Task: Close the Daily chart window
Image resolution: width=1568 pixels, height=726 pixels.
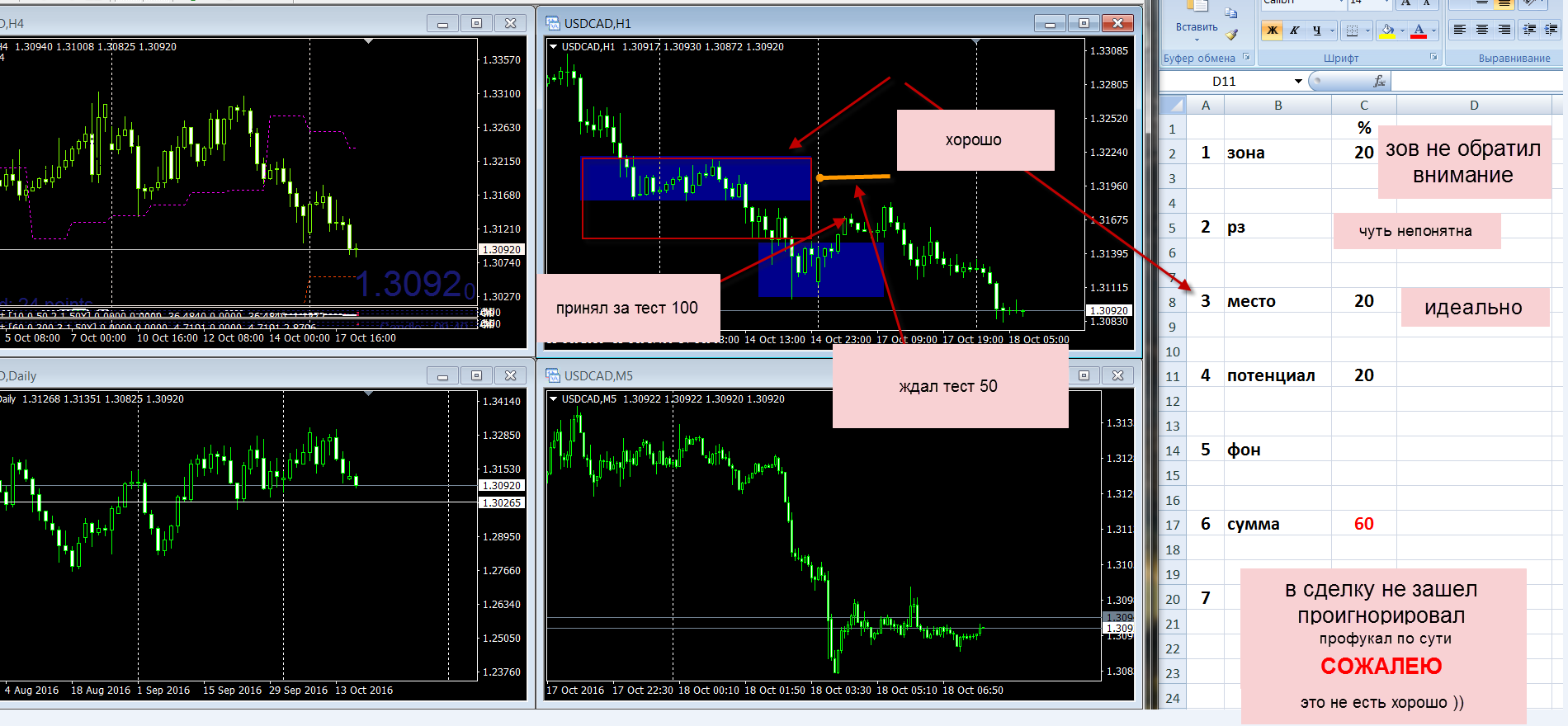Action: coord(510,375)
